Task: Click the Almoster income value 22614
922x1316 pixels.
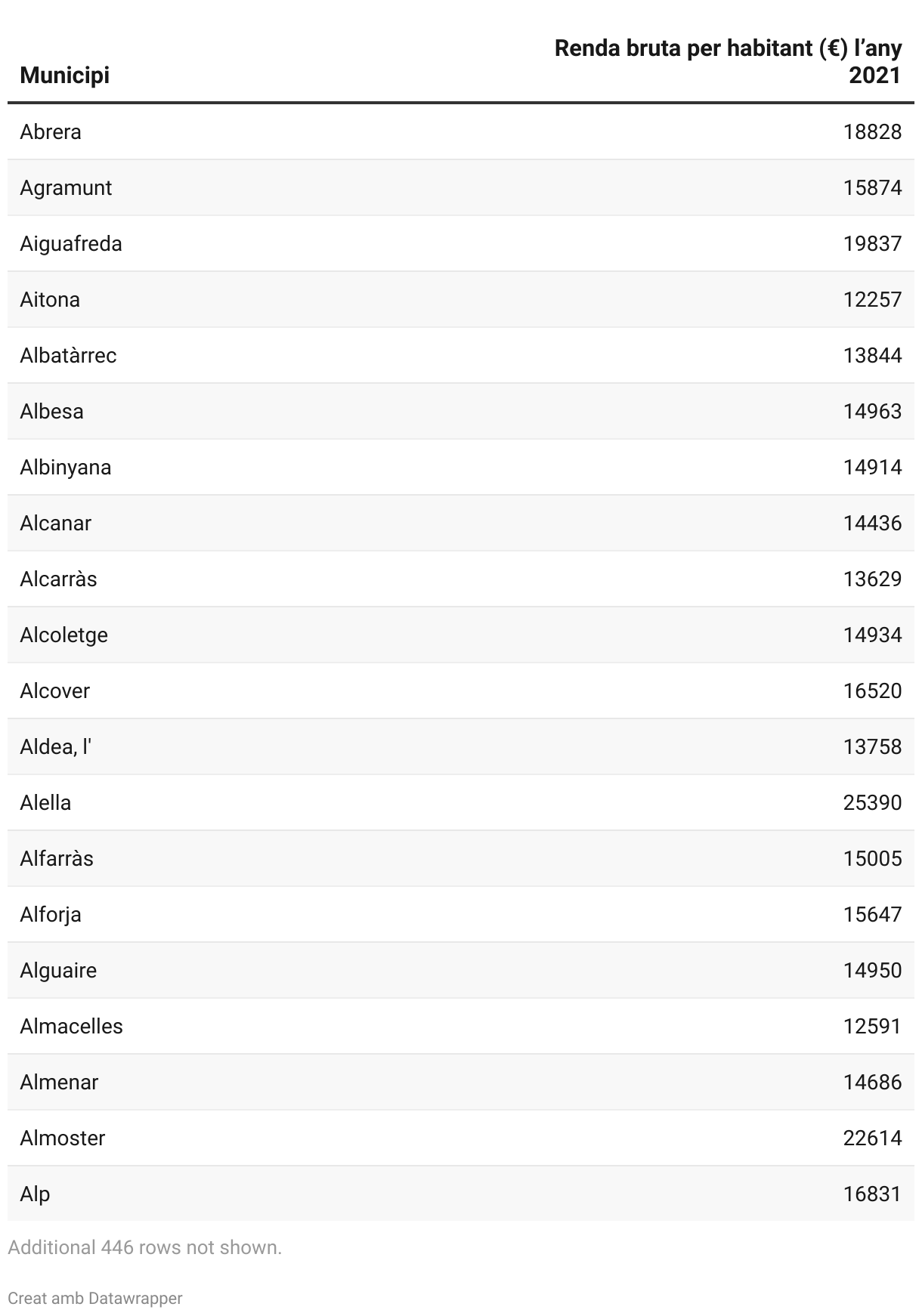Action: 872,1138
